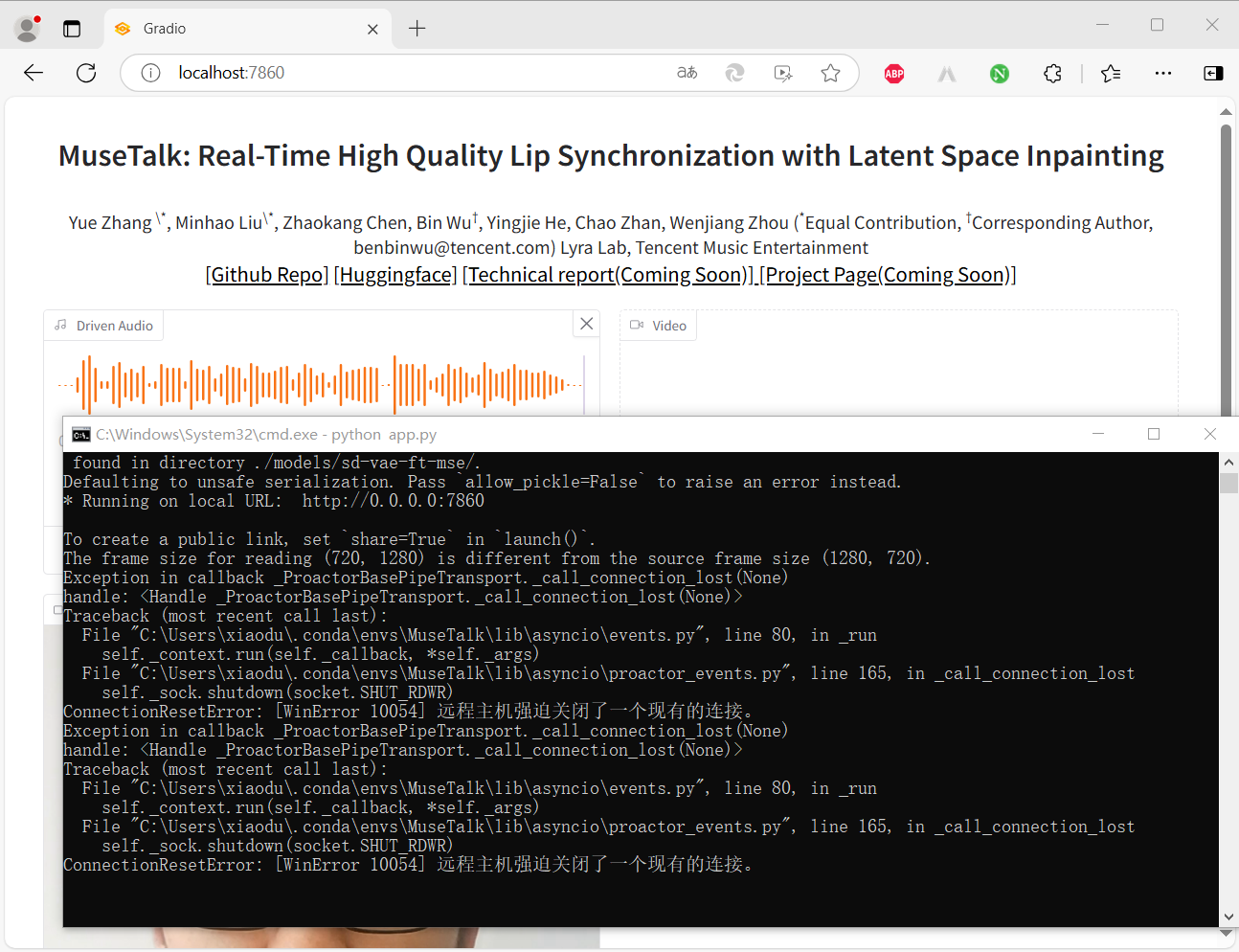Click the Driven Audio label tab
Viewport: 1239px width, 952px height.
pos(103,326)
